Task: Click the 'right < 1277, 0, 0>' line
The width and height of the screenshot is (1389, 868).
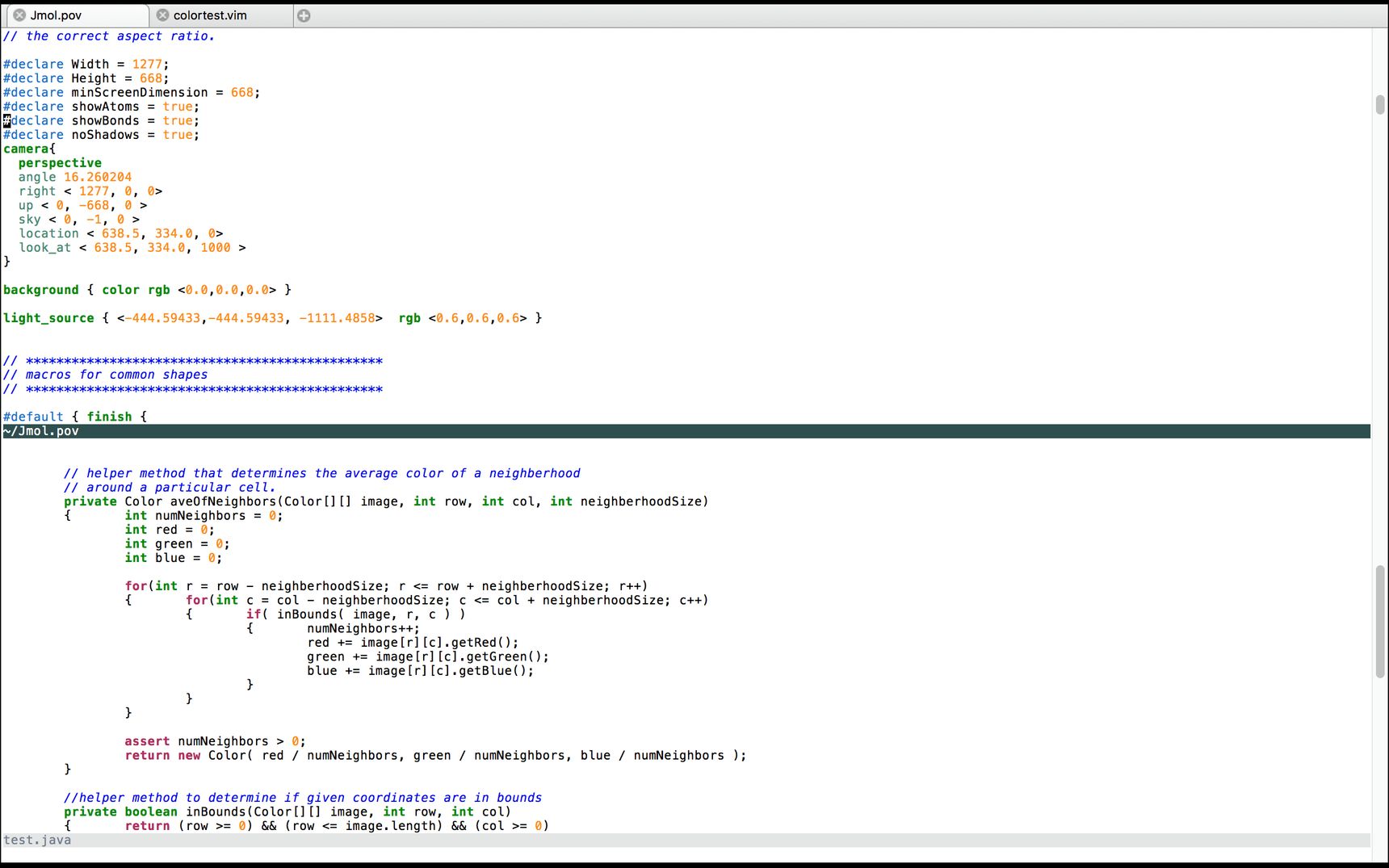Action: (x=90, y=191)
